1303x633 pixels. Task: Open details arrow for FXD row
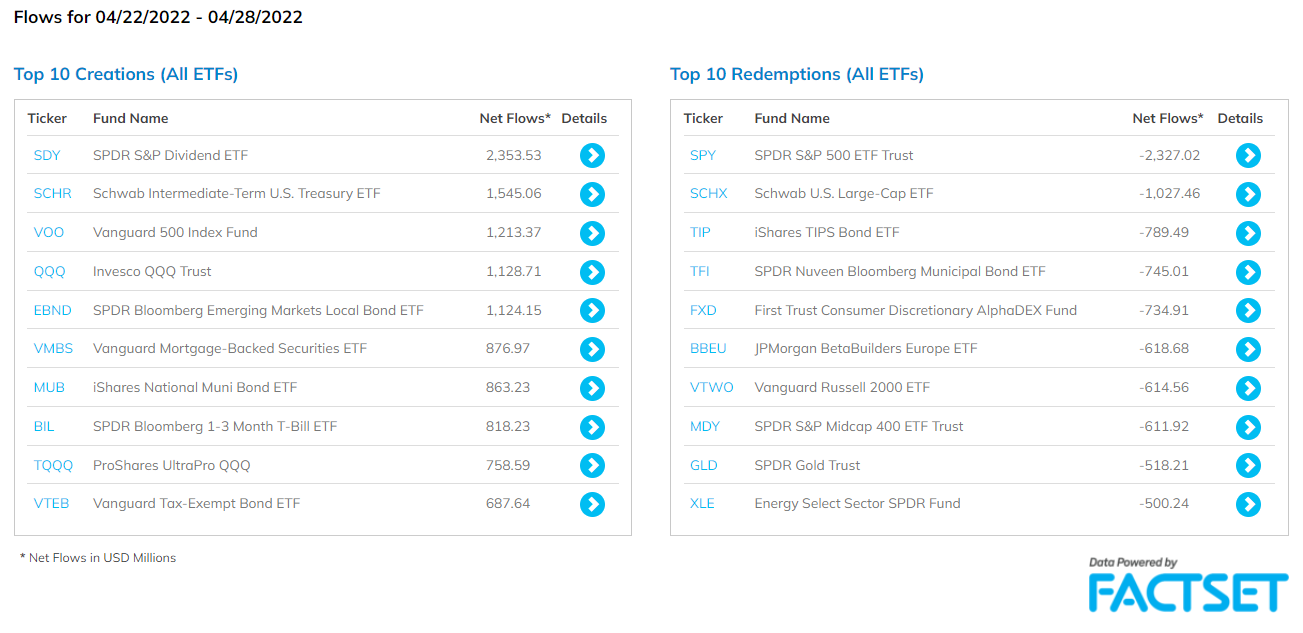click(1248, 310)
